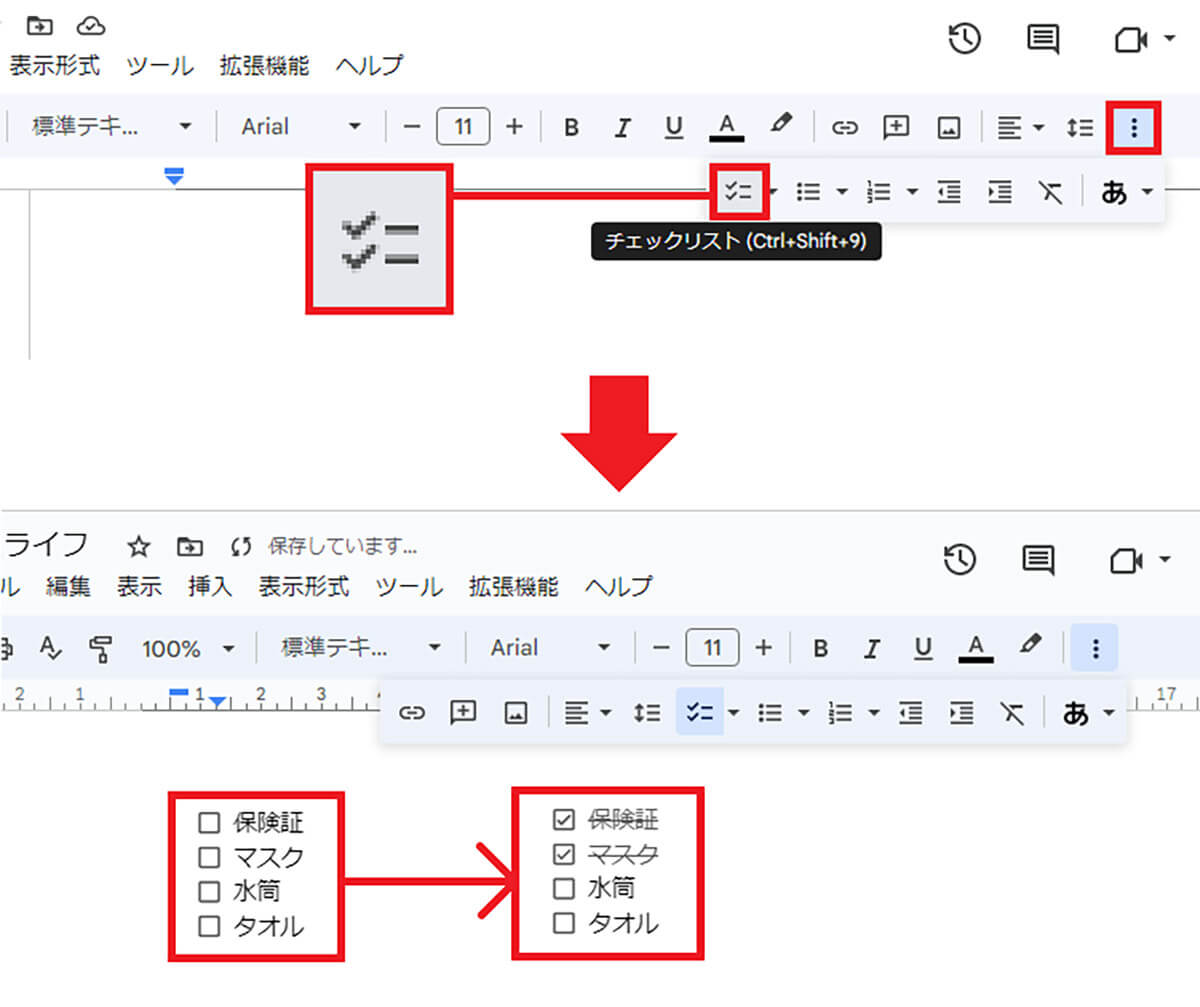Open version history clock in upper screenshot
This screenshot has width=1200, height=1007.
pos(965,39)
